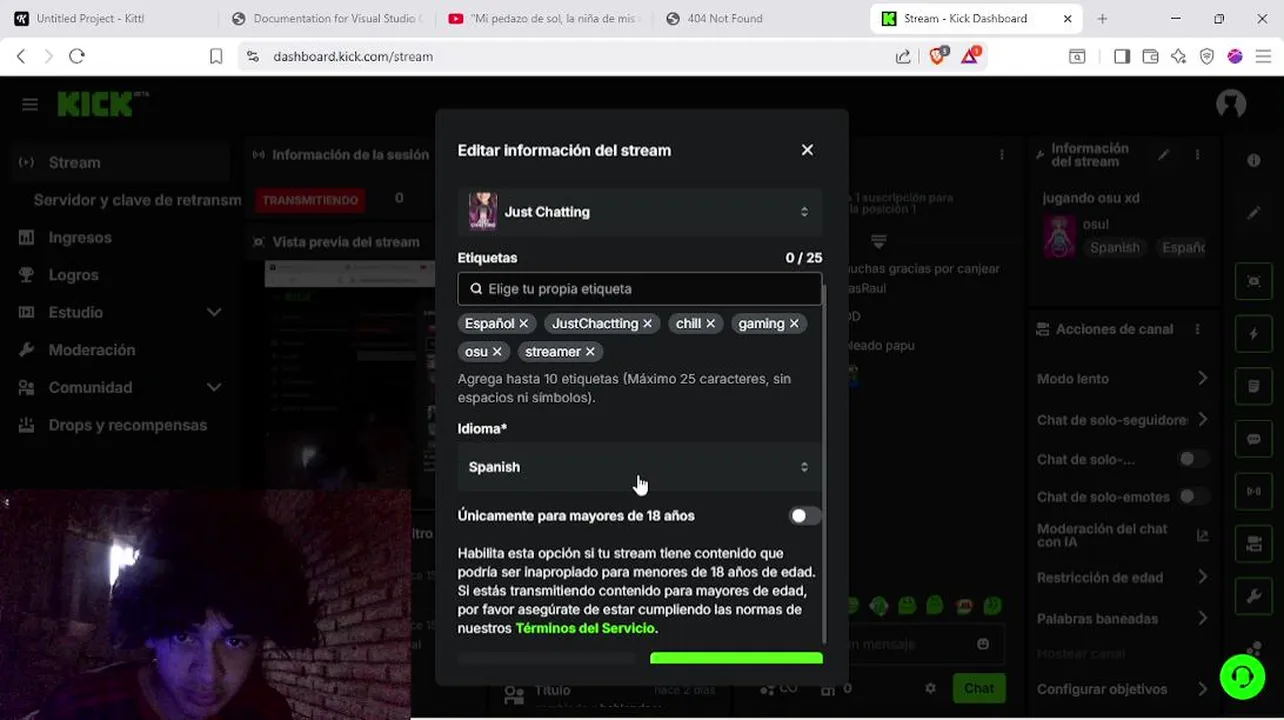Remove the chill tag
The height and width of the screenshot is (720, 1284).
coord(710,324)
